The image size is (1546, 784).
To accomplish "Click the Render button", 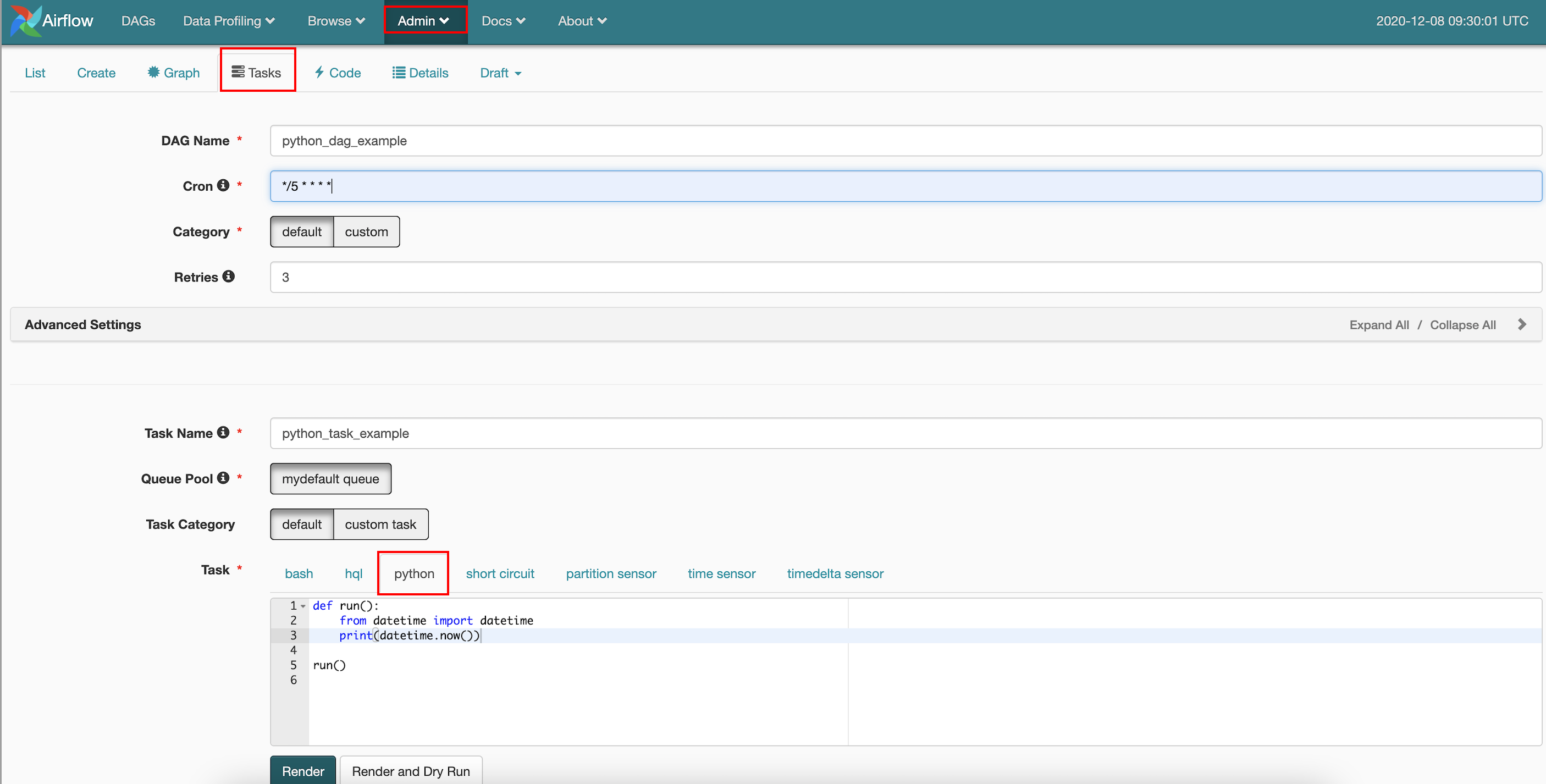I will [x=302, y=771].
